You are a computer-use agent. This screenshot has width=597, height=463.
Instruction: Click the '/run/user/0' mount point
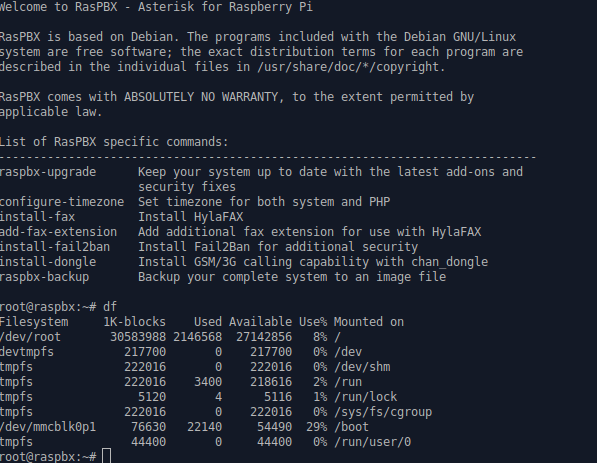pyautogui.click(x=372, y=442)
